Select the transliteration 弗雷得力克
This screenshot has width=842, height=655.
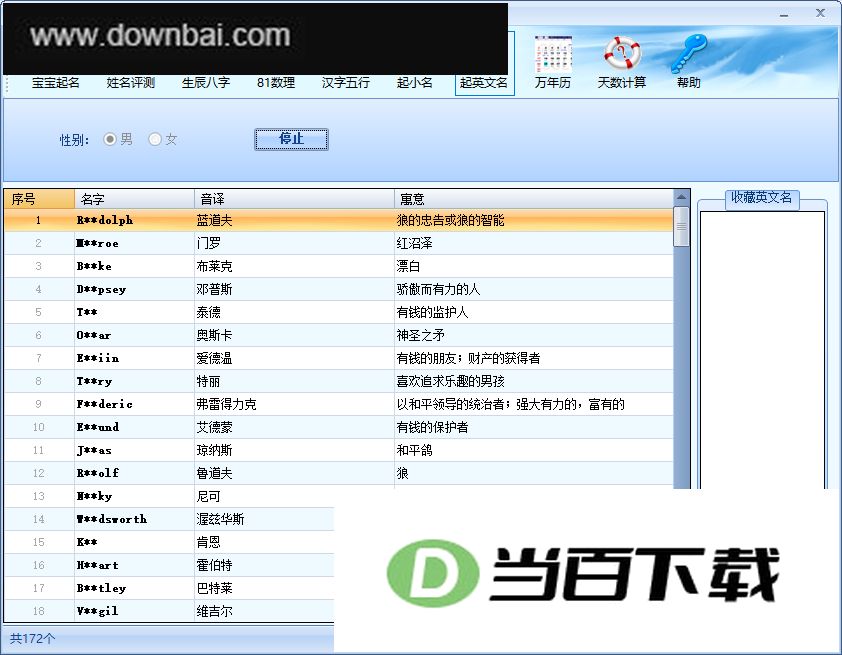226,404
